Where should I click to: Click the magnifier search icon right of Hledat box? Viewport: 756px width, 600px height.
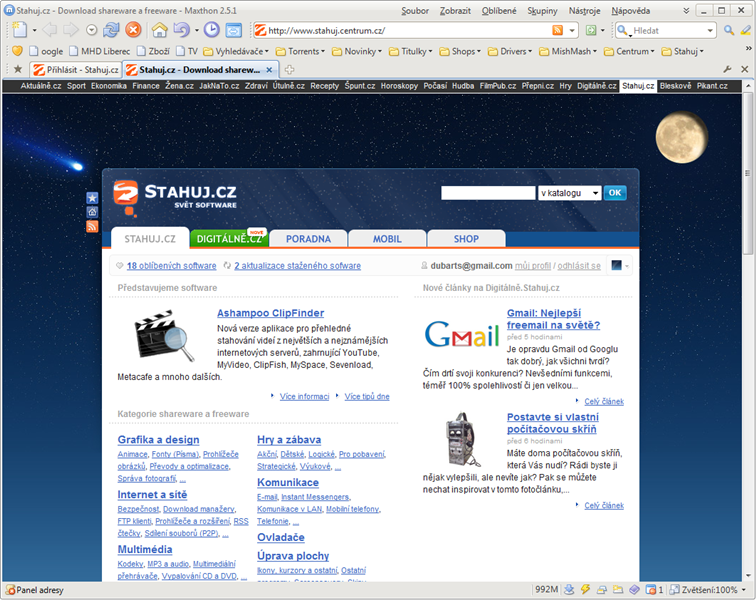729,30
